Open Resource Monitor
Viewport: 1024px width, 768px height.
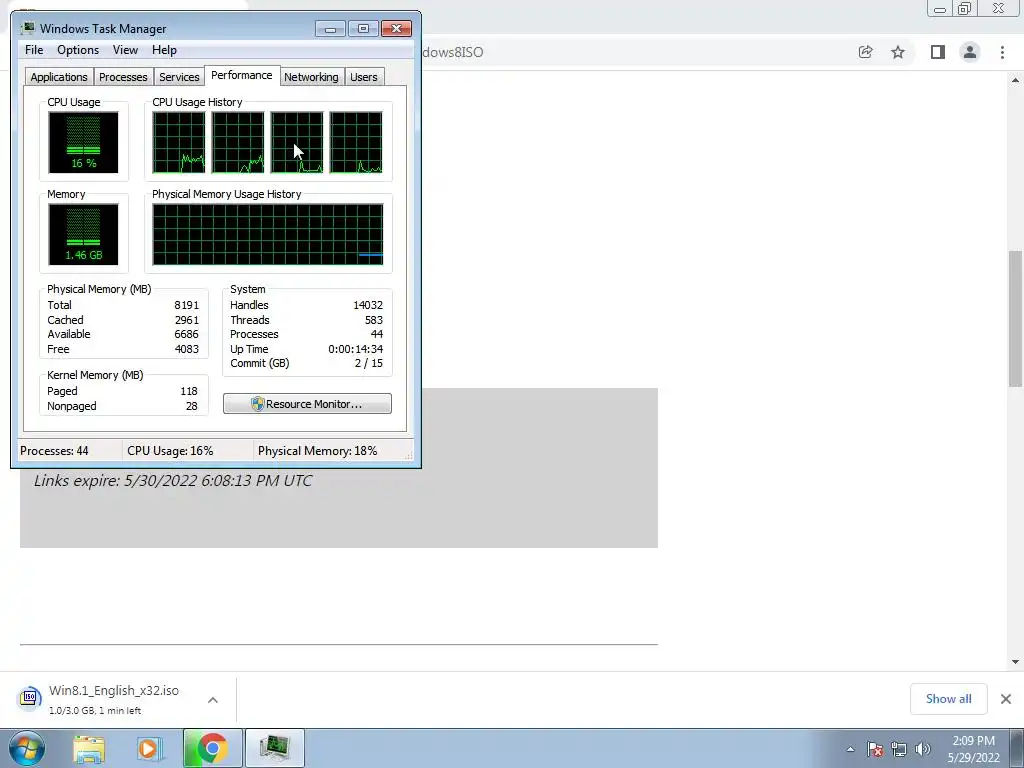tap(307, 404)
